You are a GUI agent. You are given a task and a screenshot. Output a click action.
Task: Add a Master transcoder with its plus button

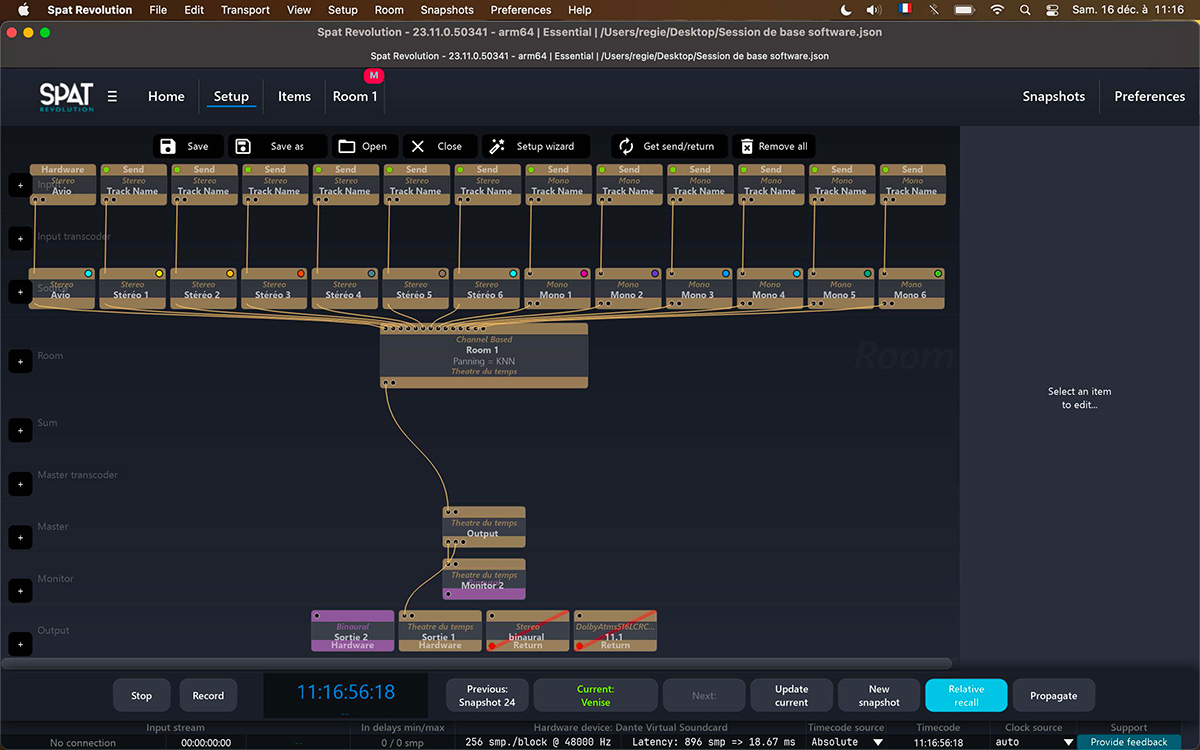pos(20,484)
